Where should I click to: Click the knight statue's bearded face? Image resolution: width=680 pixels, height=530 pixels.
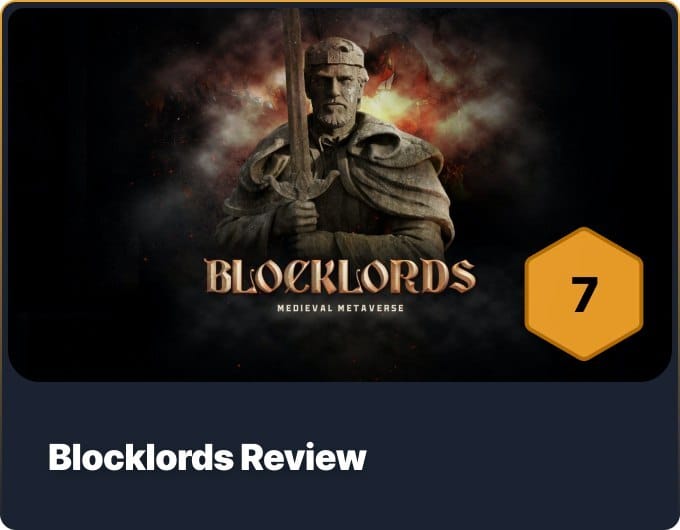point(336,96)
